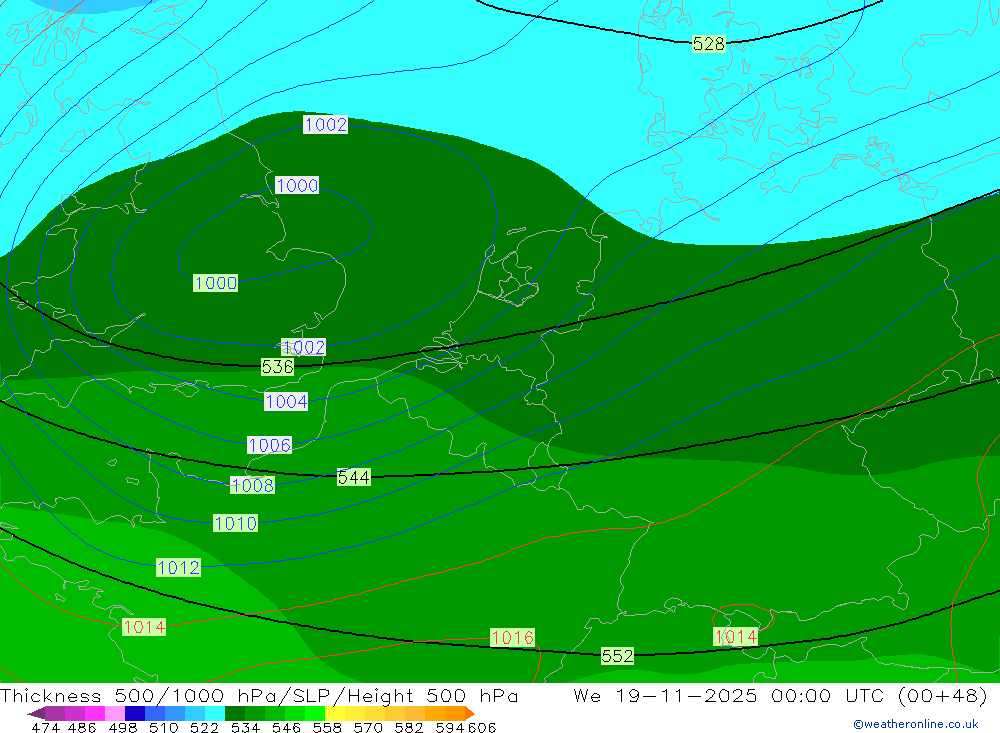
Task: Click the 552 height contour label
Action: point(617,656)
